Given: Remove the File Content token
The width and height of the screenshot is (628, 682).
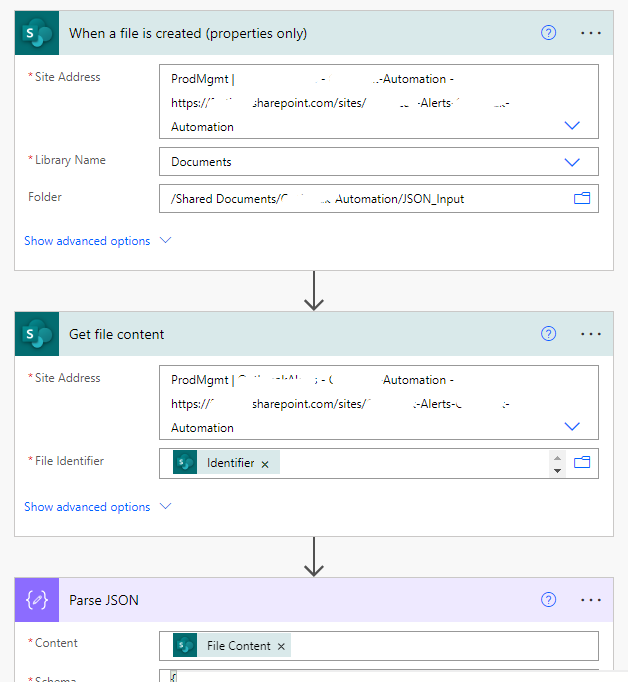Looking at the screenshot, I should [x=281, y=646].
